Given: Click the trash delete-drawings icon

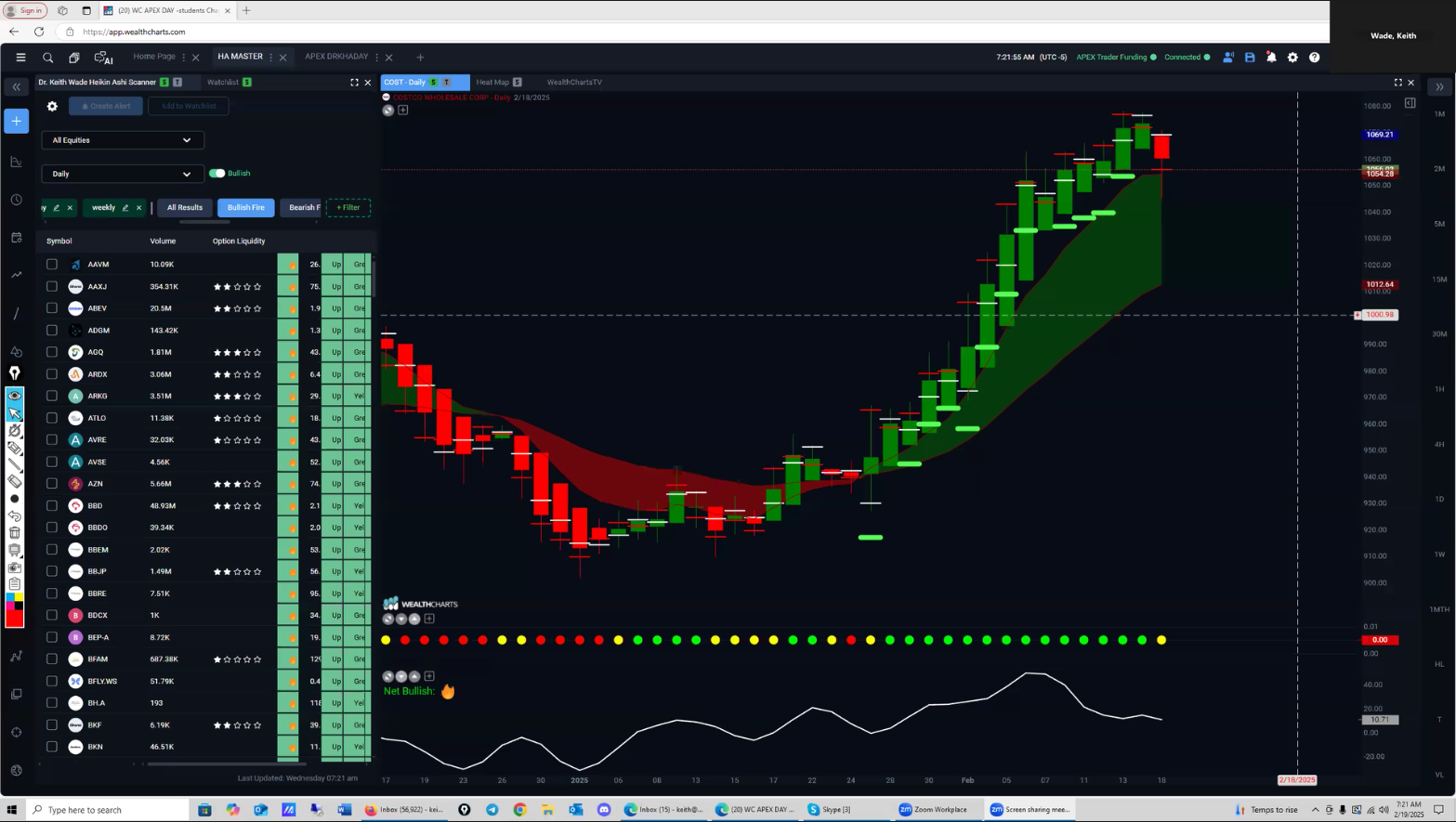Looking at the screenshot, I should (x=15, y=533).
